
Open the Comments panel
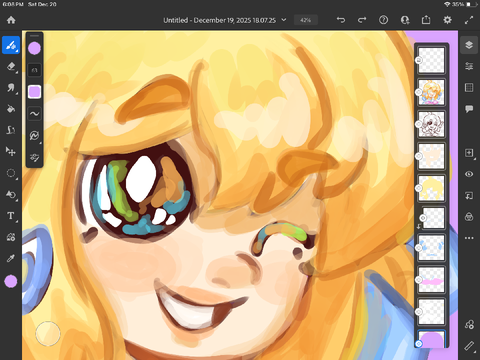click(469, 109)
